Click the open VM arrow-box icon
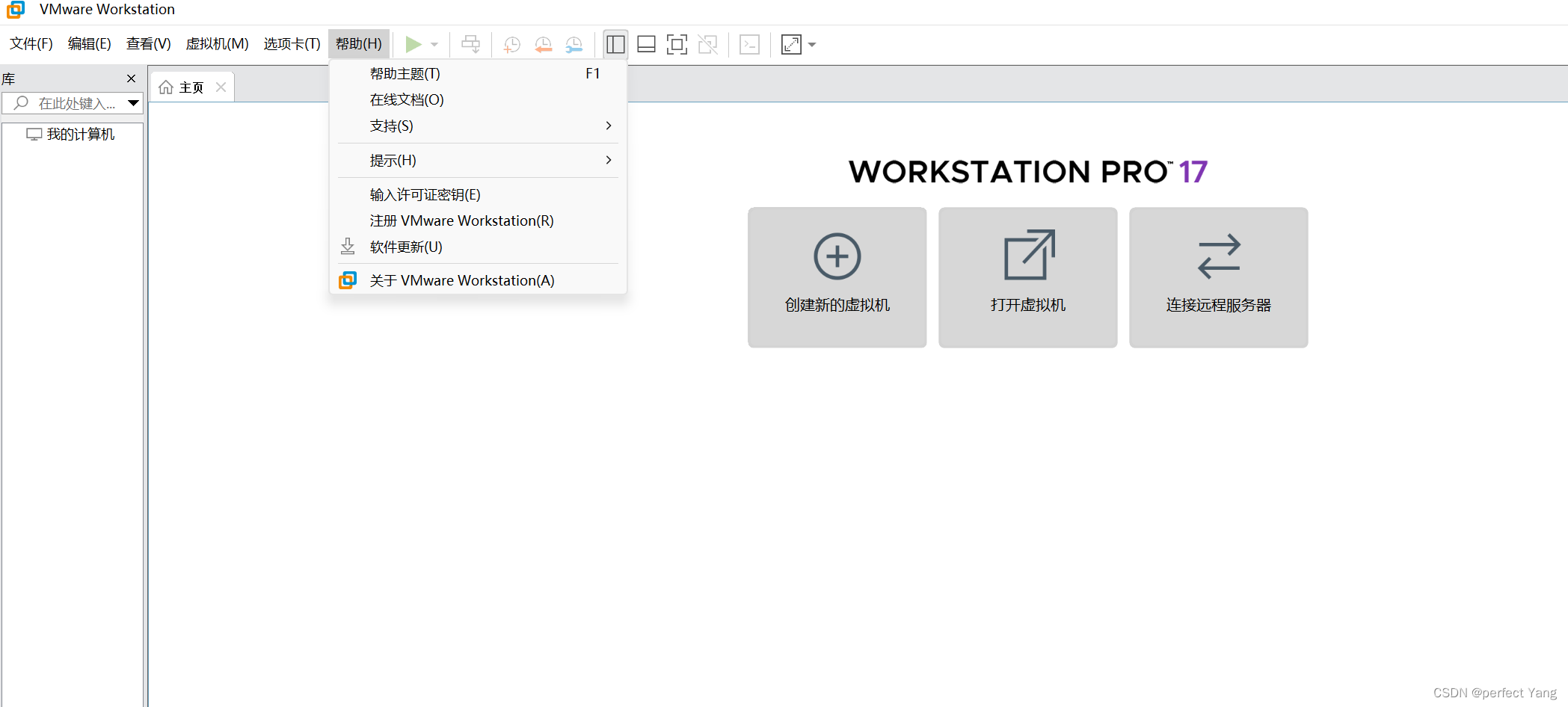The height and width of the screenshot is (707, 1568). click(x=1029, y=255)
